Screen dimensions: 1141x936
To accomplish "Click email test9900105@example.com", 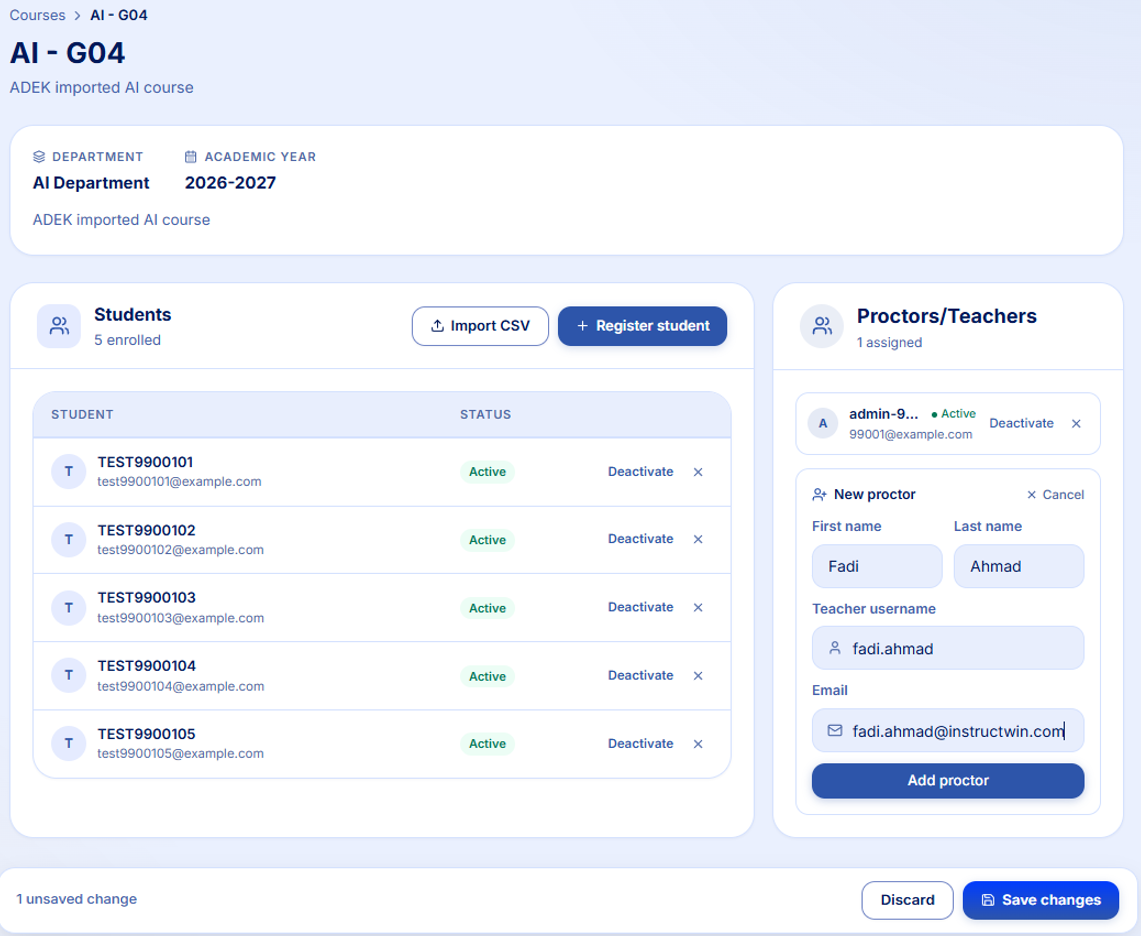I will (x=180, y=753).
